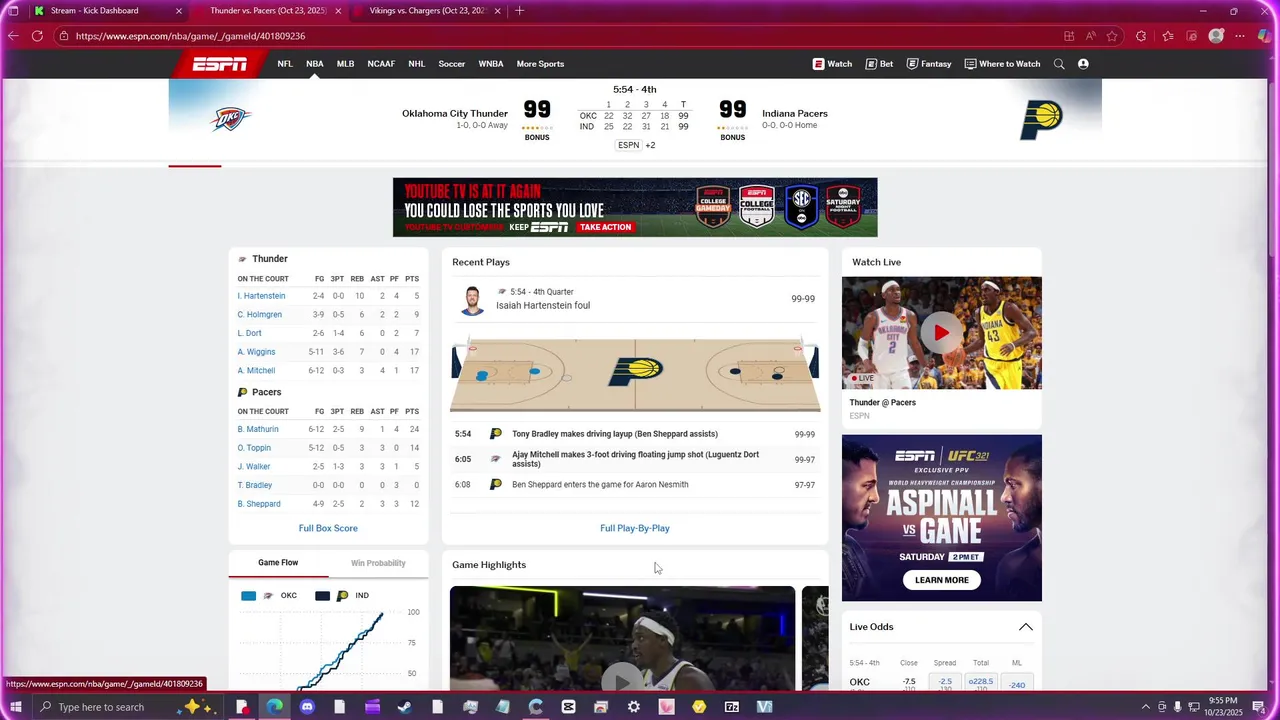Click the OKC moneyline -240 odds cell
Image resolution: width=1280 pixels, height=720 pixels.
point(1017,684)
